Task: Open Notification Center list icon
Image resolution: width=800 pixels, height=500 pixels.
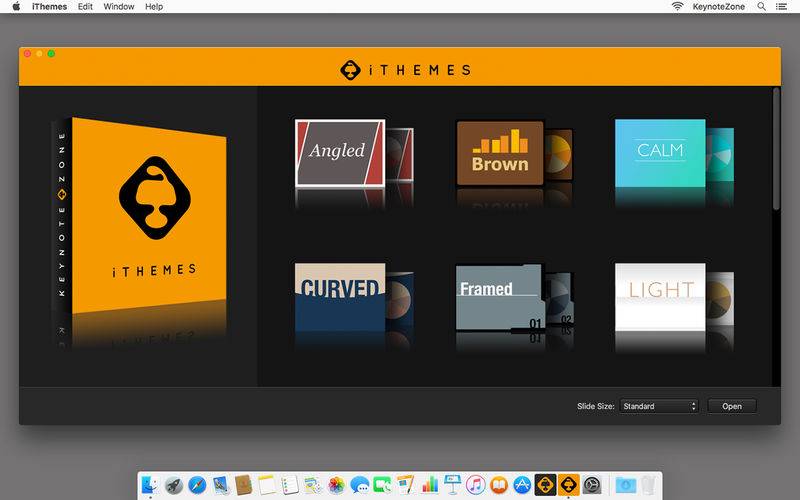Action: (781, 7)
